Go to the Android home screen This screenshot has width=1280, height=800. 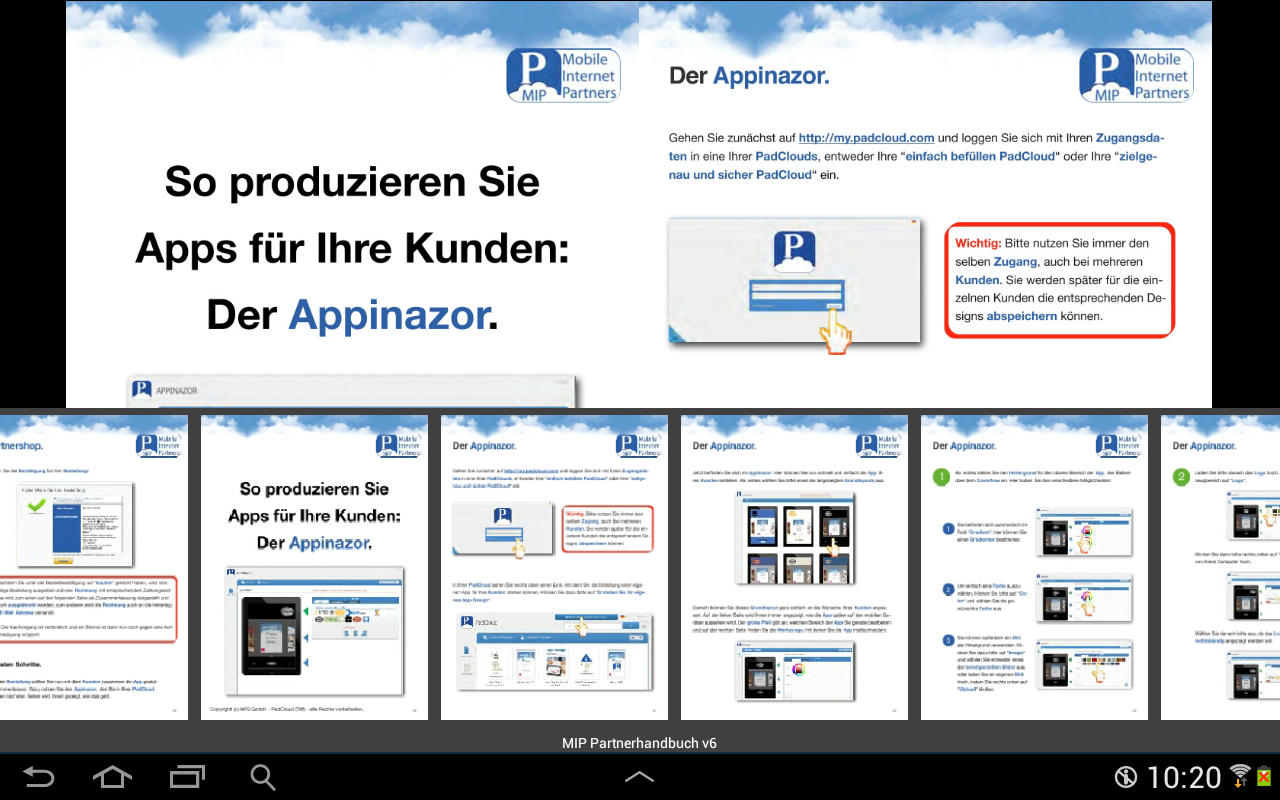[x=112, y=777]
